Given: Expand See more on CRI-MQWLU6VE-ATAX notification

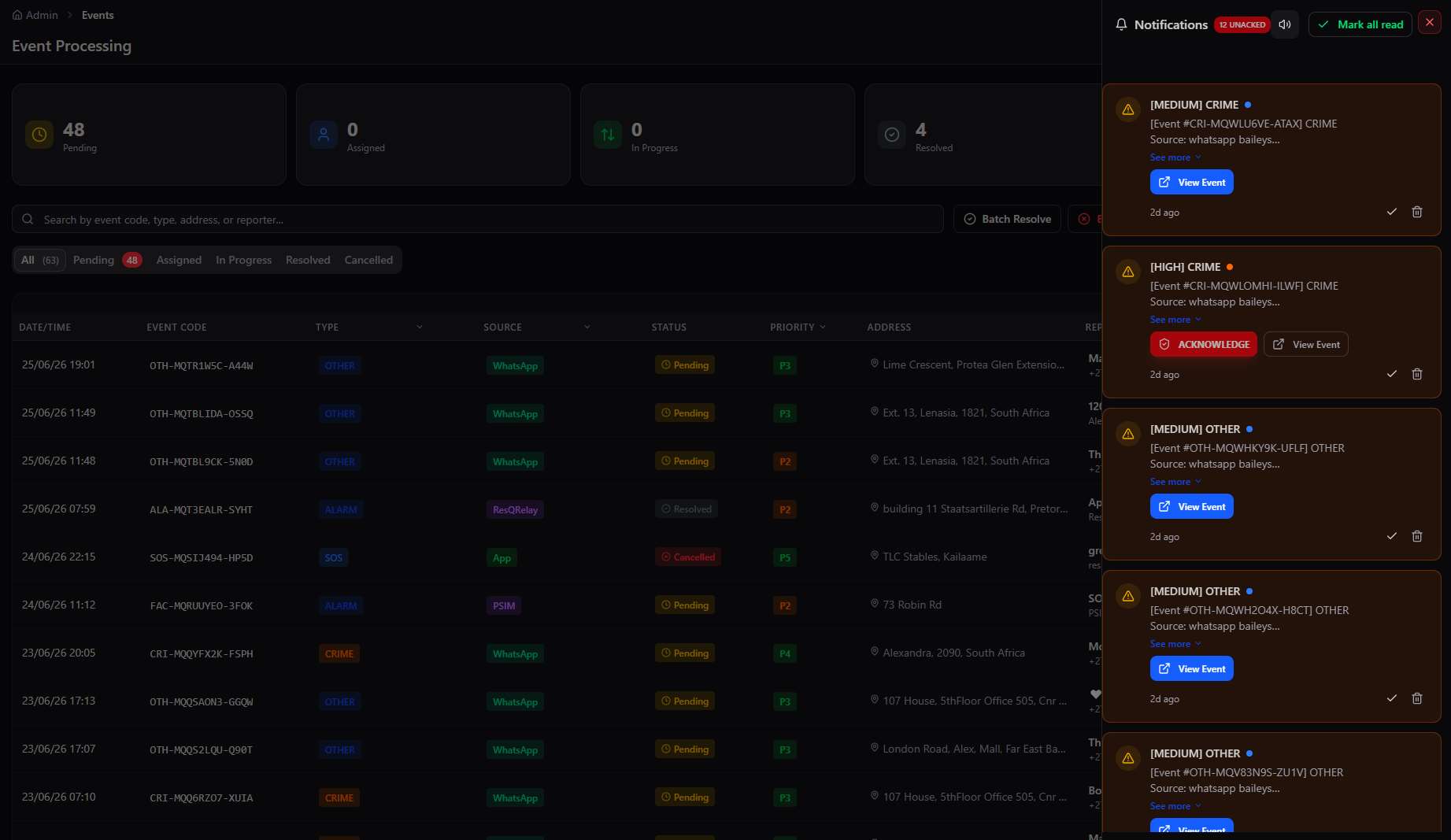Looking at the screenshot, I should [1175, 157].
